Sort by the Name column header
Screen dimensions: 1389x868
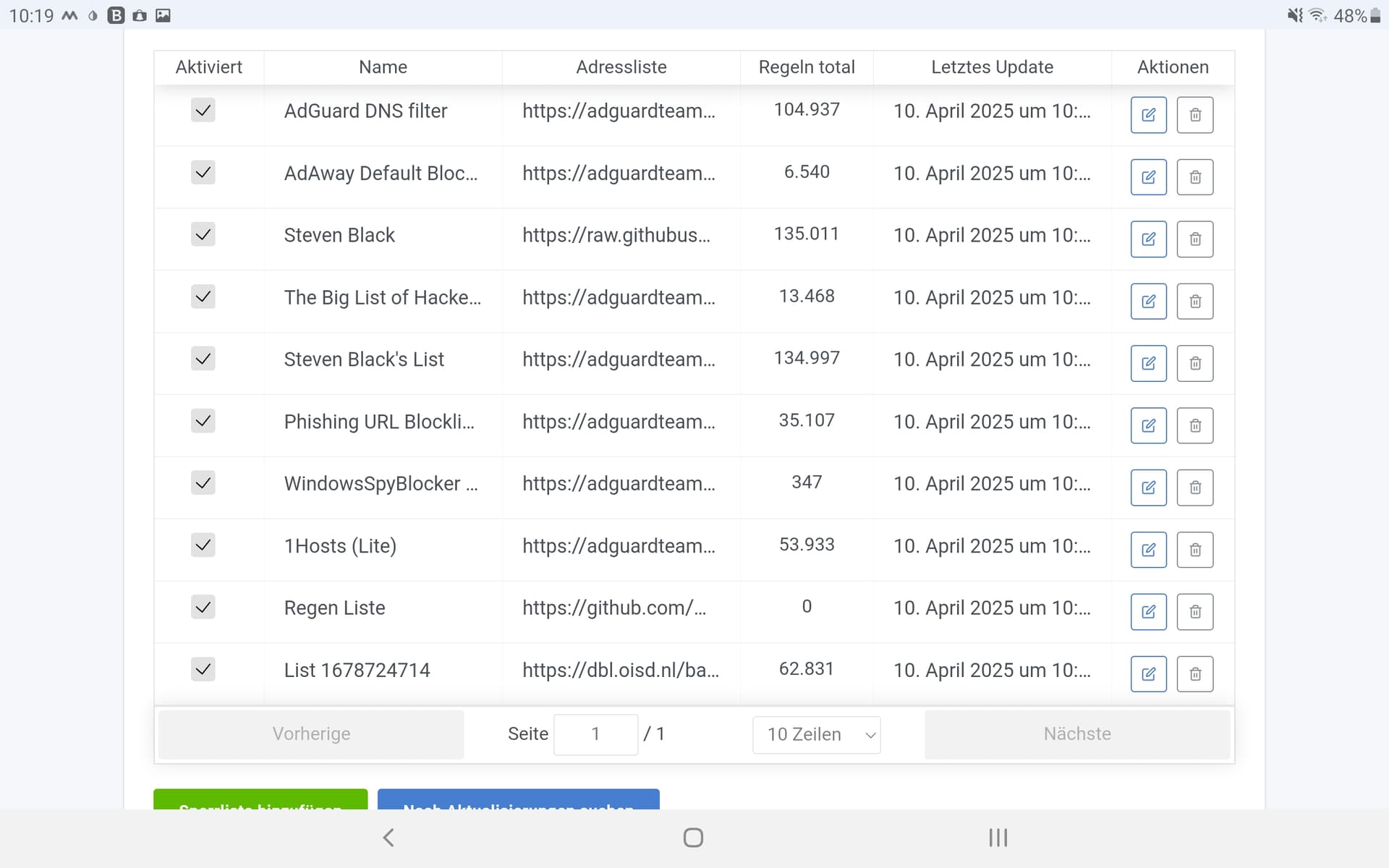(x=383, y=67)
